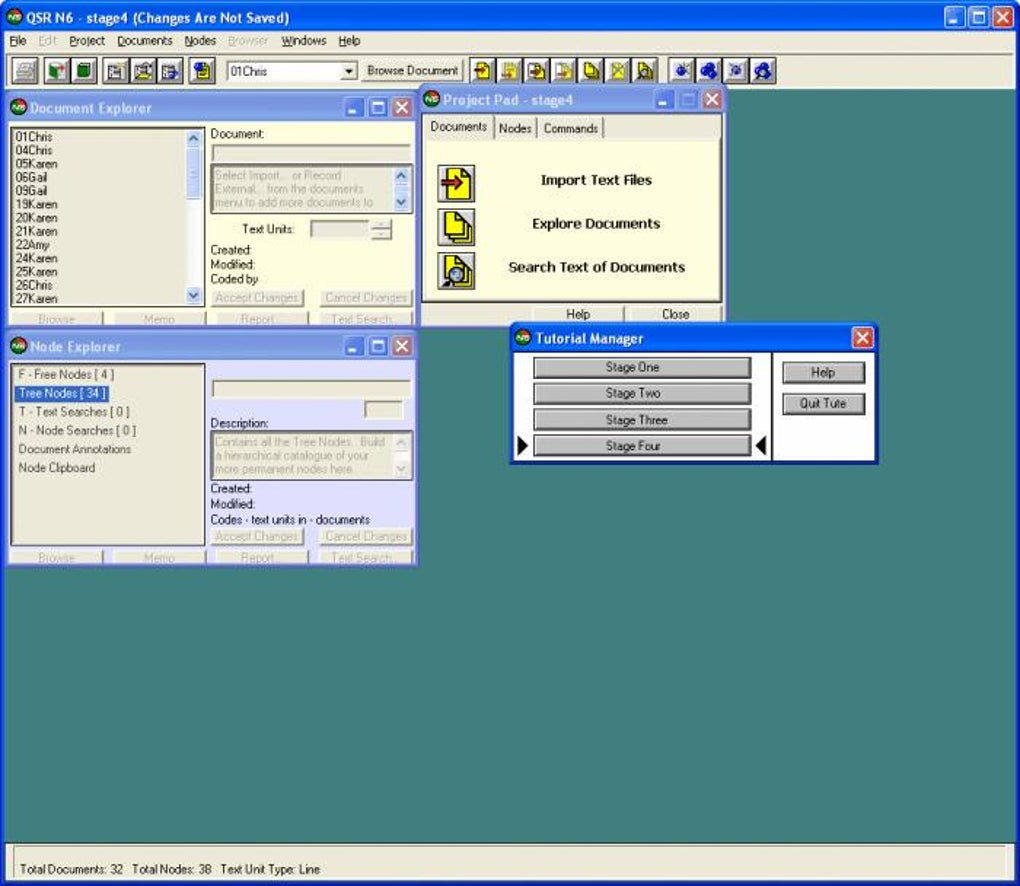Click the down arrow of the document list scrollbar
The width and height of the screenshot is (1020, 886).
(194, 296)
